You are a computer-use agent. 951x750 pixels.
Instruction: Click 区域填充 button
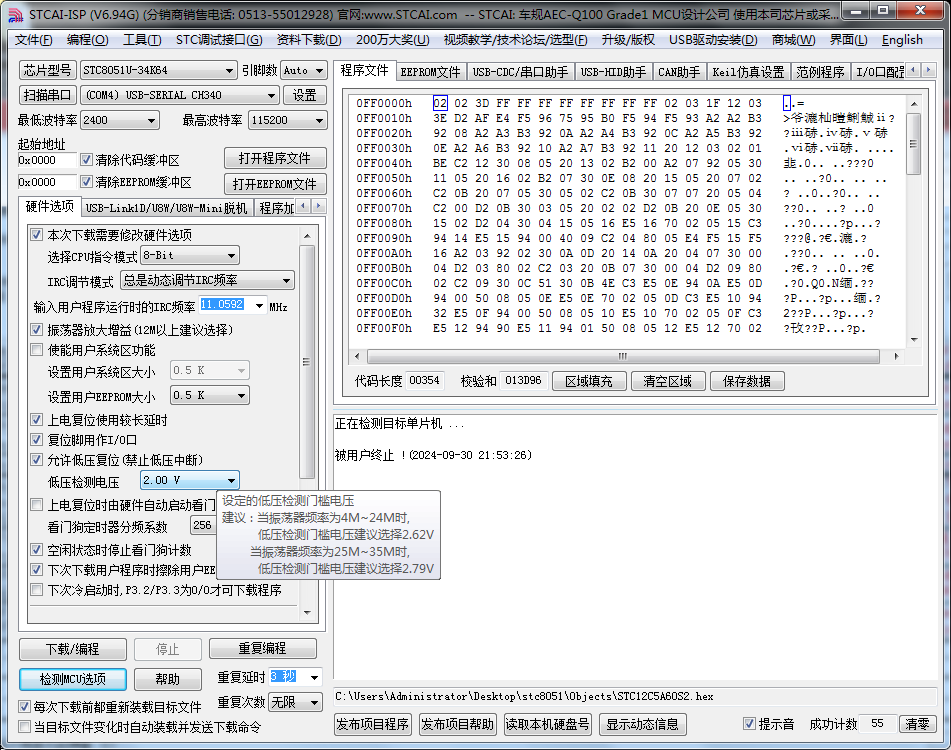tap(588, 381)
